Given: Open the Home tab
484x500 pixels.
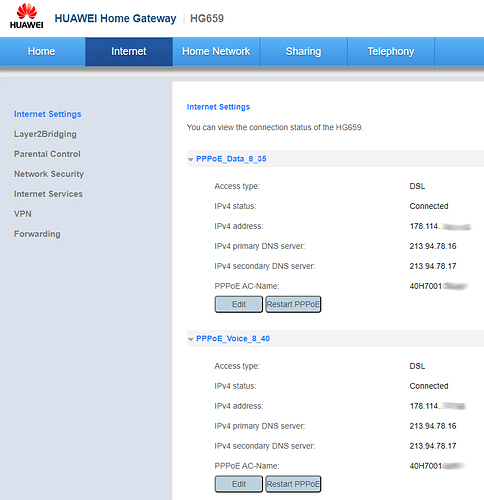Looking at the screenshot, I should [42, 51].
